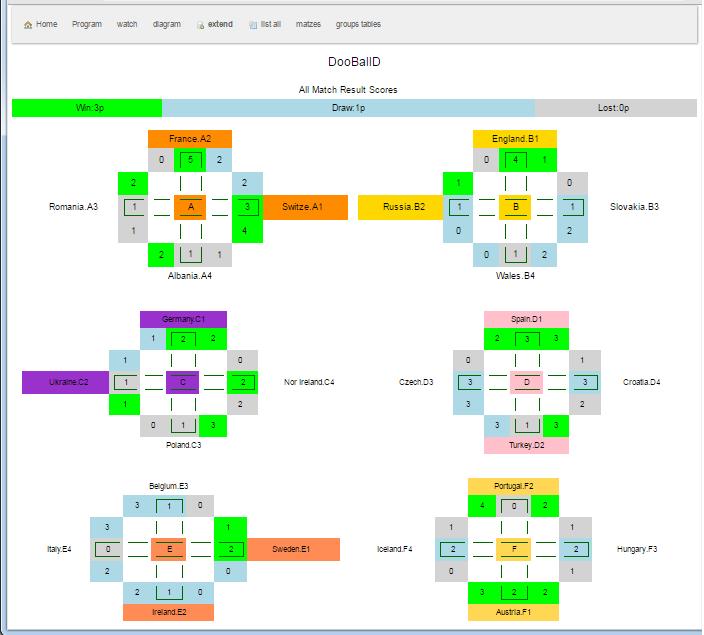The image size is (704, 635).
Task: Click the blue Draw:1p legend bar
Action: point(348,108)
